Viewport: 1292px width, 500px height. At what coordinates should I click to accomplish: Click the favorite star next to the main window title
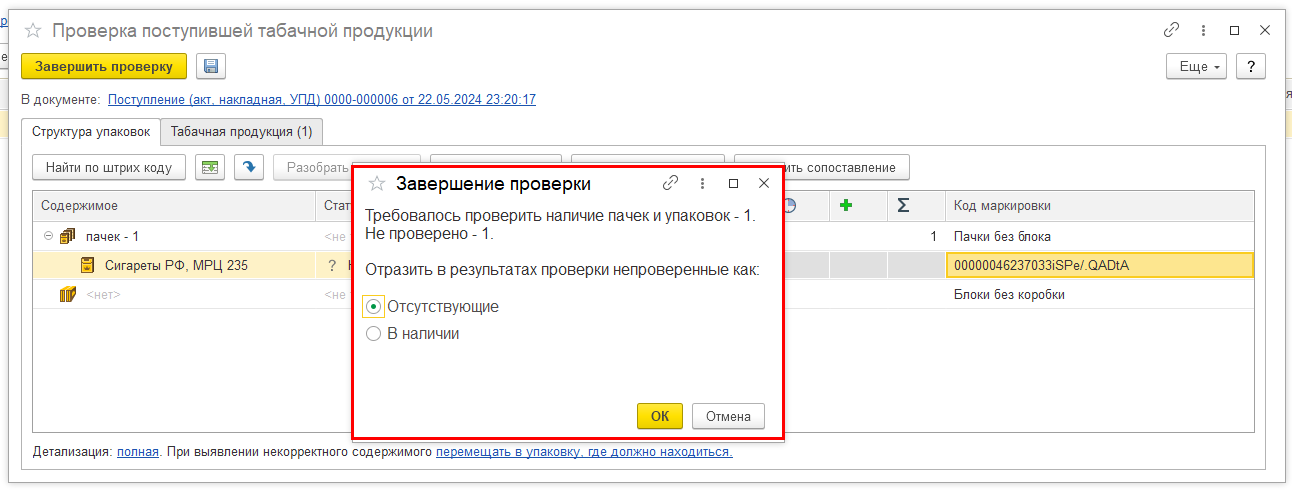tap(33, 31)
